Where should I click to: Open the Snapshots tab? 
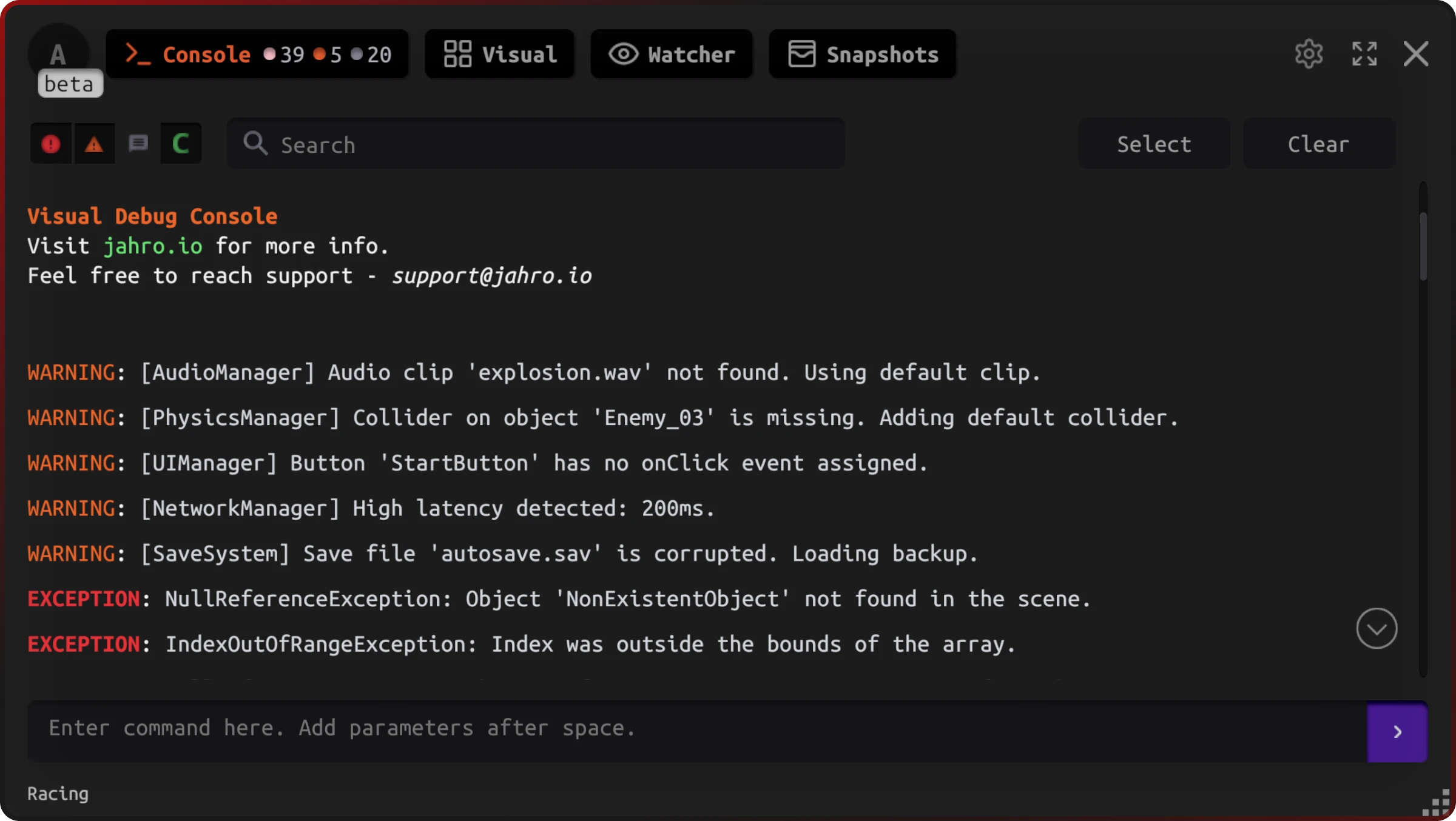862,54
